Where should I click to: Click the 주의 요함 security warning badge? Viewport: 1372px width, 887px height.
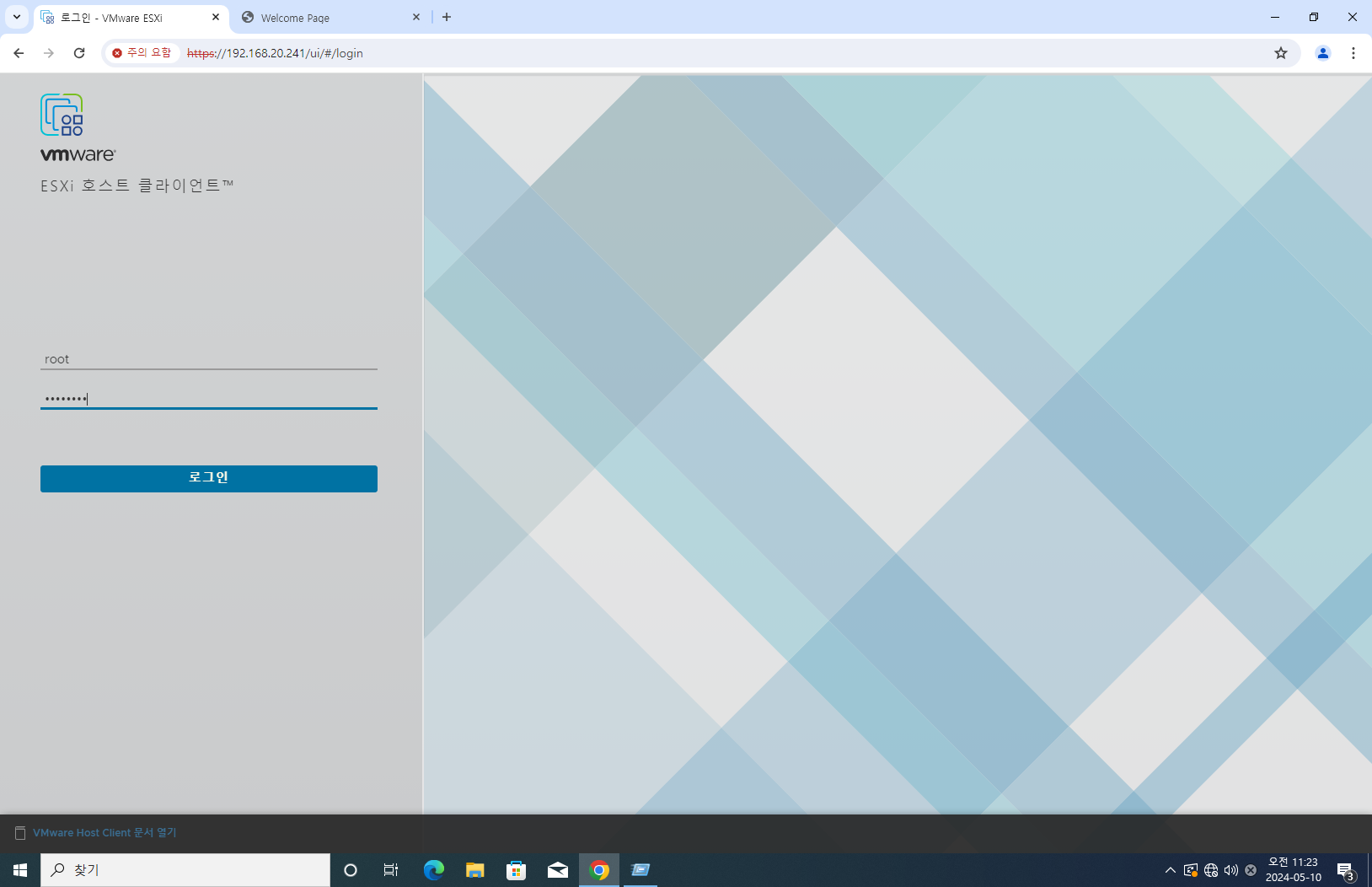142,53
